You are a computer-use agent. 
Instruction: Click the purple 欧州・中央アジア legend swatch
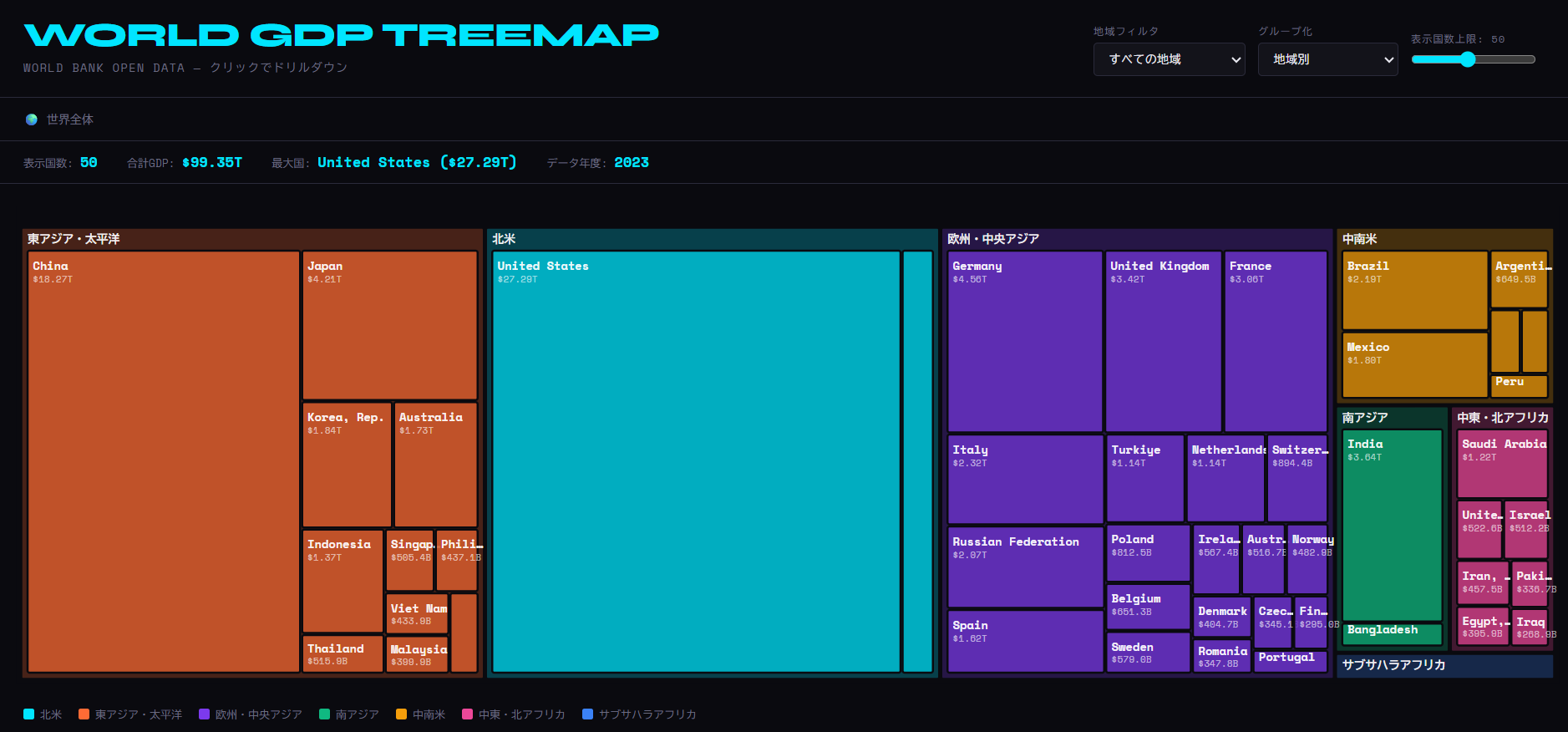click(204, 714)
